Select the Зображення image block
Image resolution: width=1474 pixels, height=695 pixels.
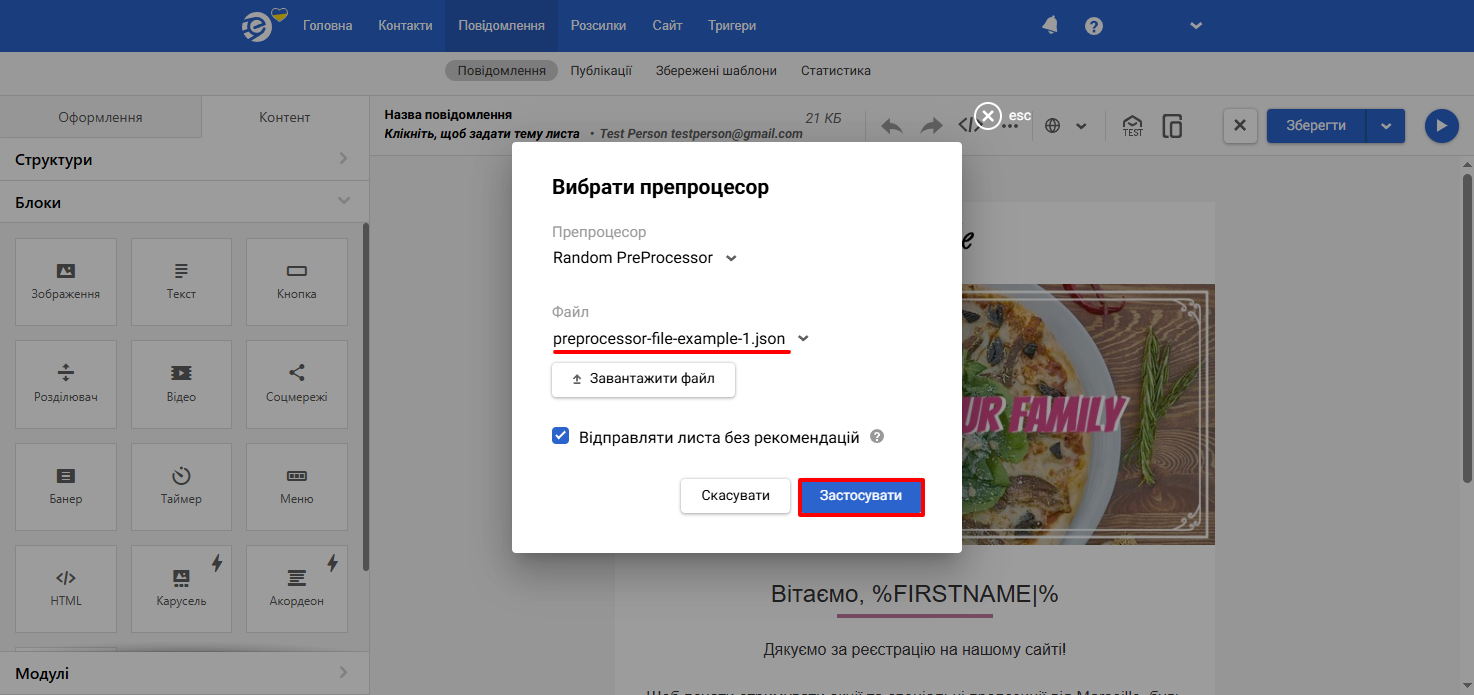(66, 282)
